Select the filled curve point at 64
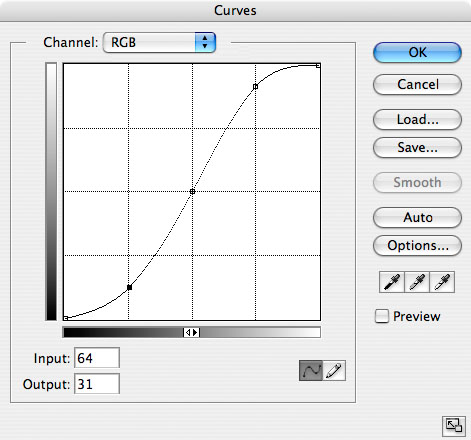Viewport: 471px width, 440px height. tap(129, 287)
